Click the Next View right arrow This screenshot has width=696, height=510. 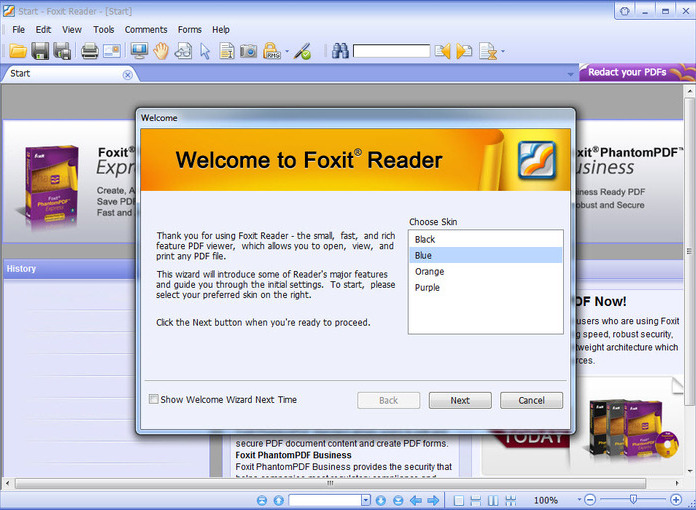pyautogui.click(x=433, y=500)
